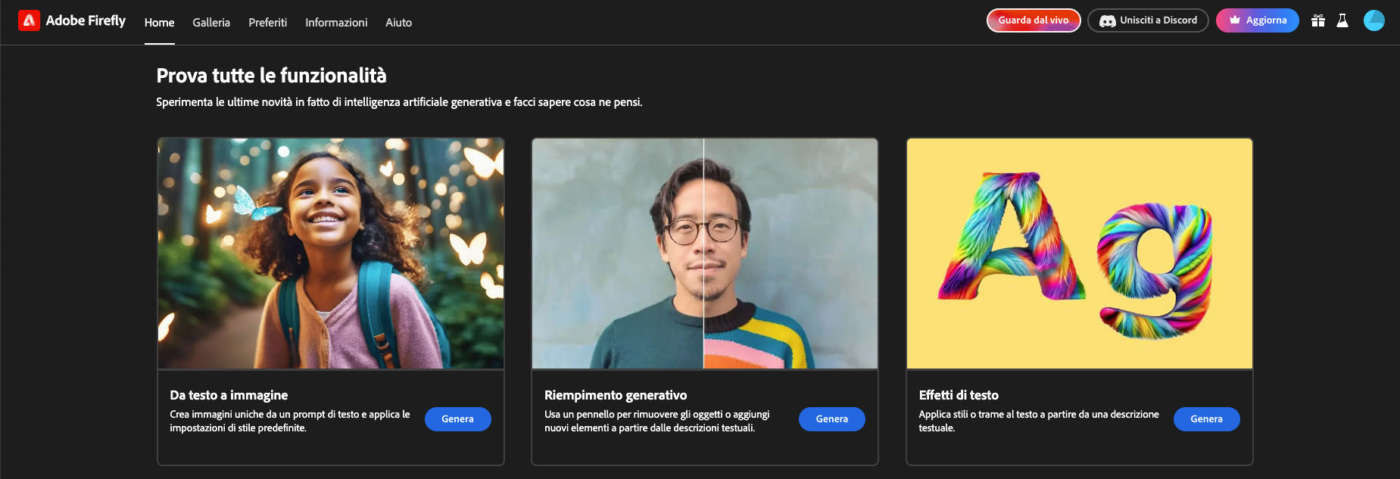Click Genera for Effetti di testo
Screen dimensions: 1400x479
[x=1207, y=419]
